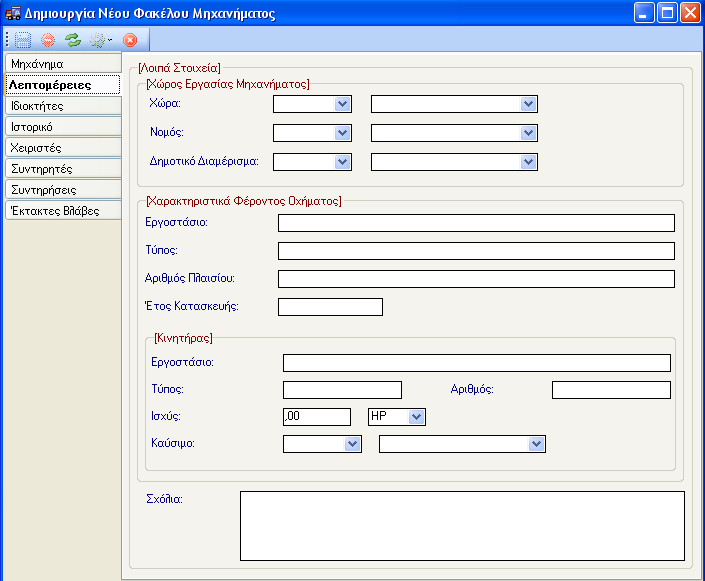Switch to the Μηχάνημα tab
705x581 pixels.
[x=63, y=64]
